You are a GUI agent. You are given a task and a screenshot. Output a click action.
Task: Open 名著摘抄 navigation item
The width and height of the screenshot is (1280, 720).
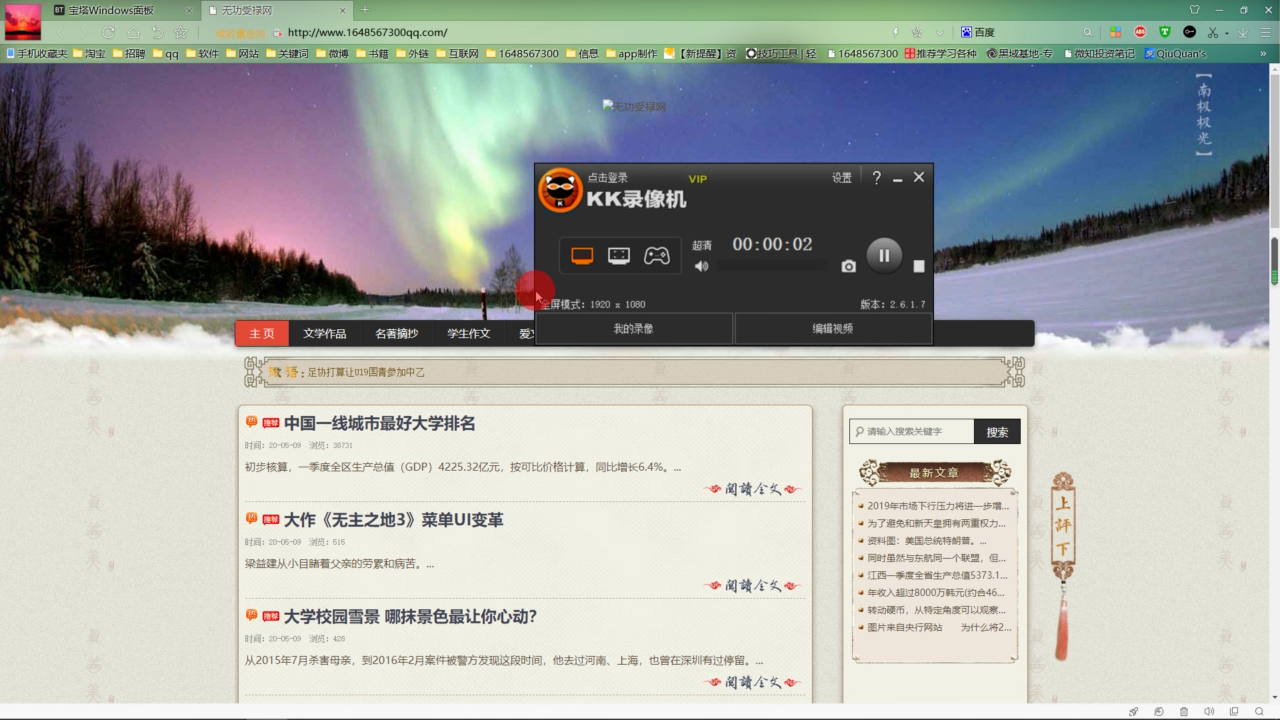[x=397, y=333]
